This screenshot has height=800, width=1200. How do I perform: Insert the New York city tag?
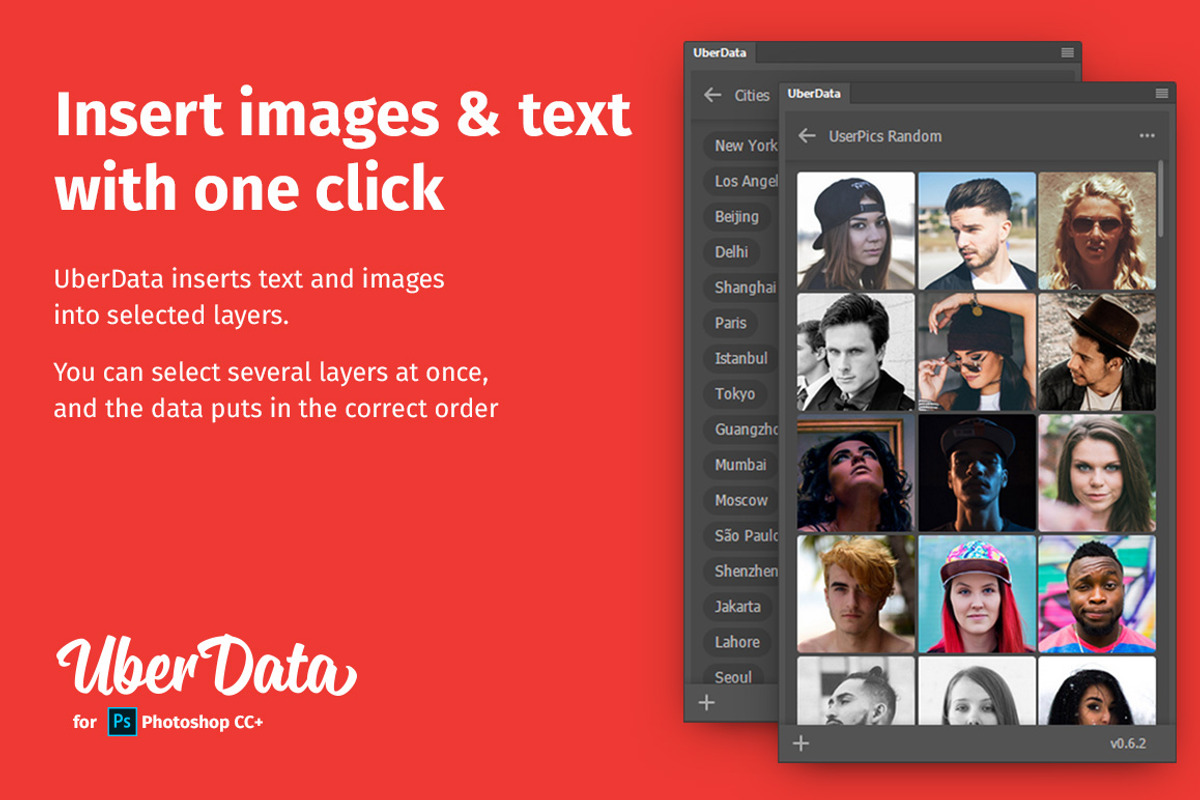[x=741, y=145]
